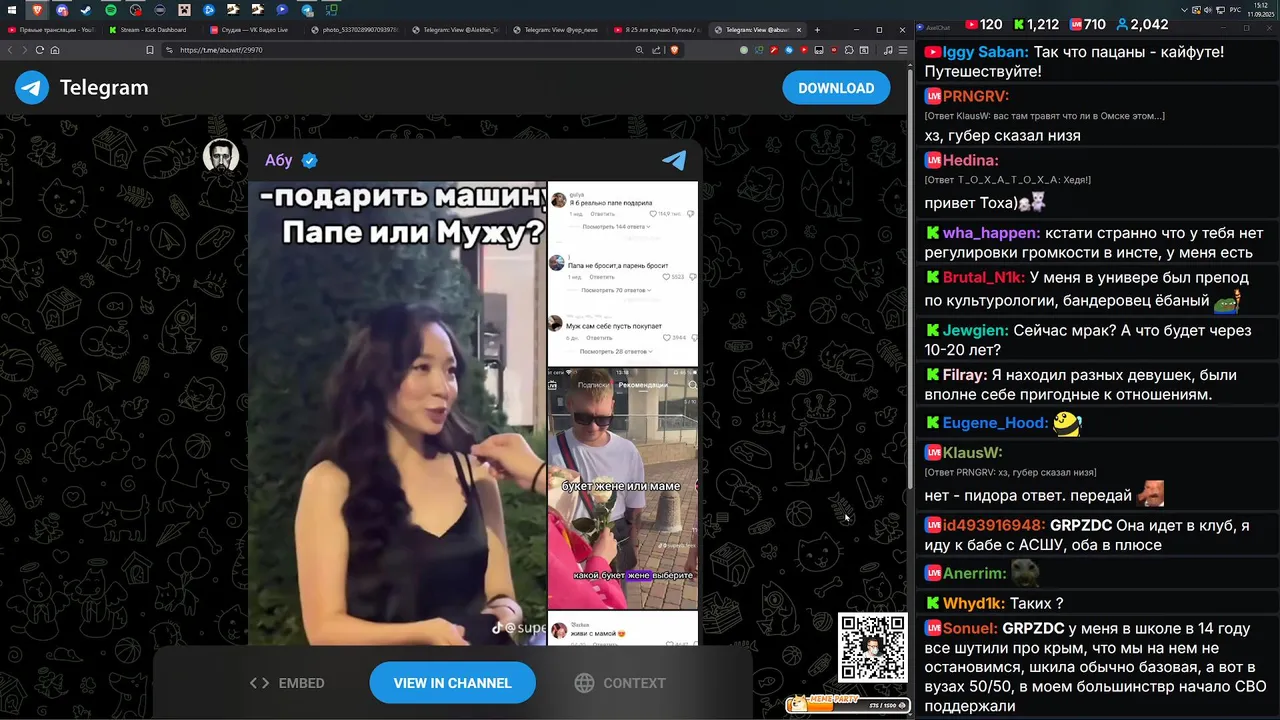The width and height of the screenshot is (1280, 720).
Task: Show hidden system tray icons
Action: coord(1184,10)
